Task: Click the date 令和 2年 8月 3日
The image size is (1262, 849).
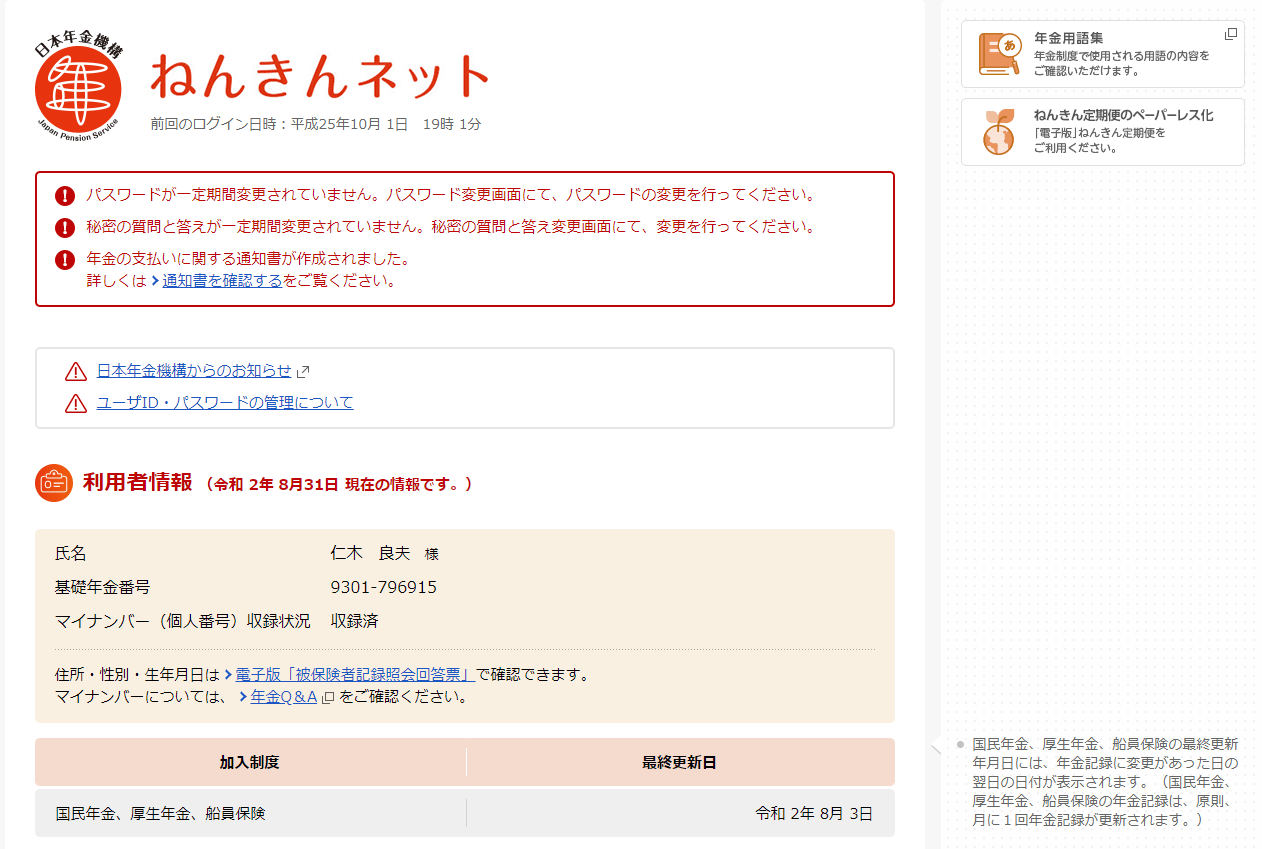Action: [x=814, y=813]
